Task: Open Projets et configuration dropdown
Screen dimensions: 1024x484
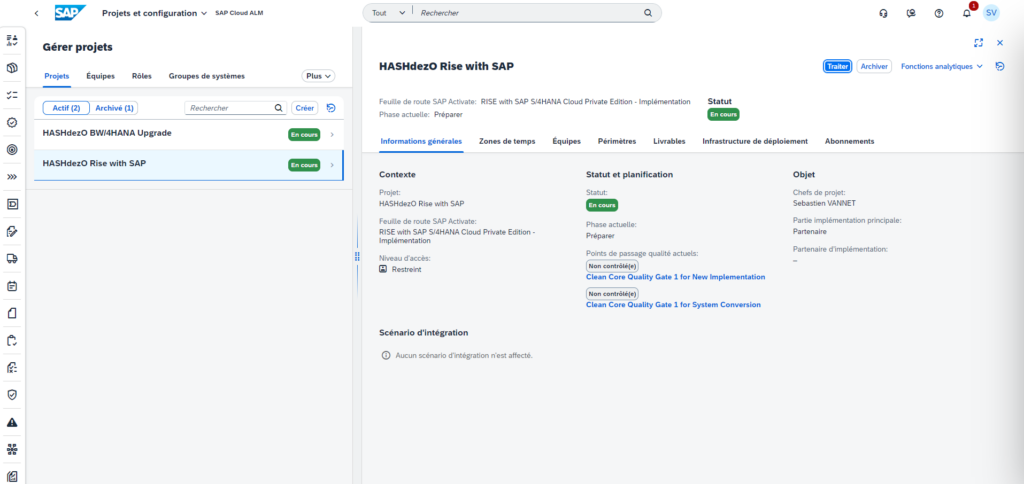Action: pyautogui.click(x=154, y=13)
